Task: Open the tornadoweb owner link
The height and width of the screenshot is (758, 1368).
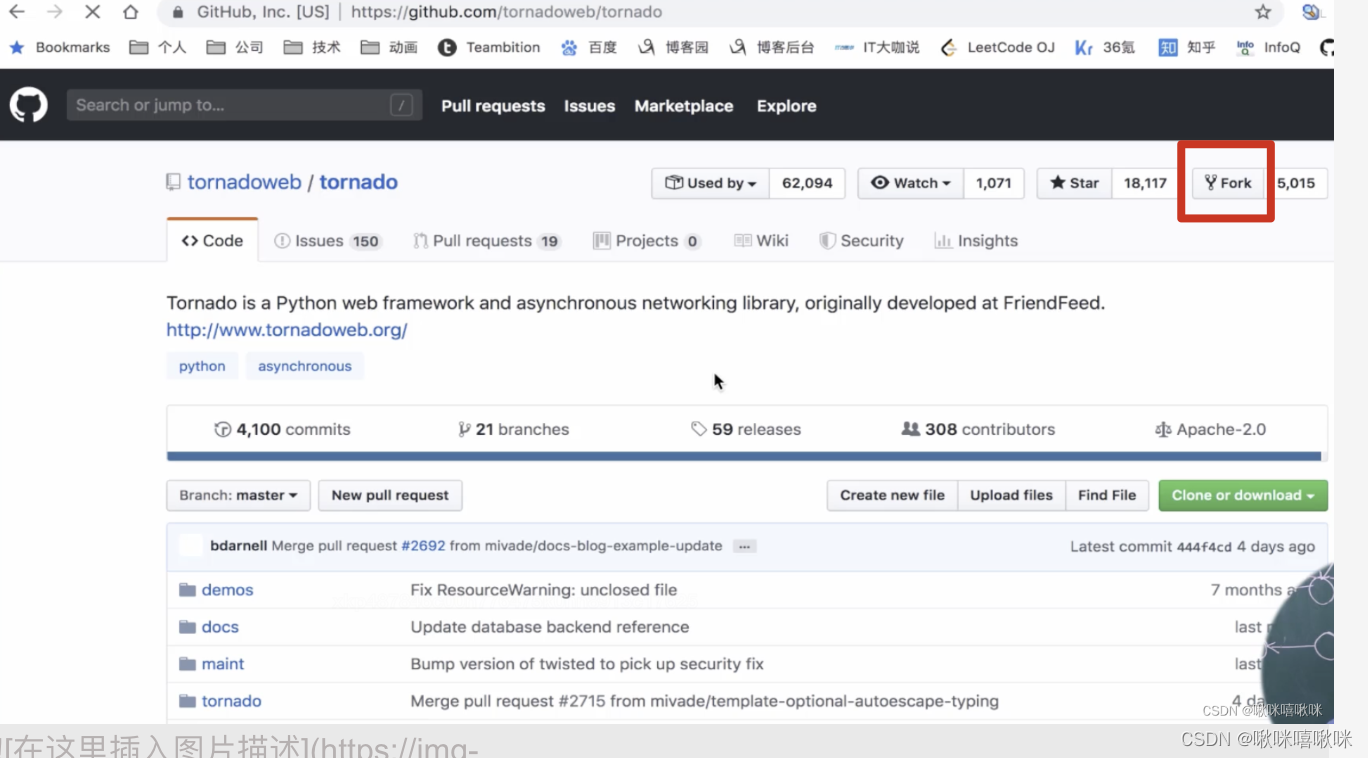Action: (x=244, y=182)
